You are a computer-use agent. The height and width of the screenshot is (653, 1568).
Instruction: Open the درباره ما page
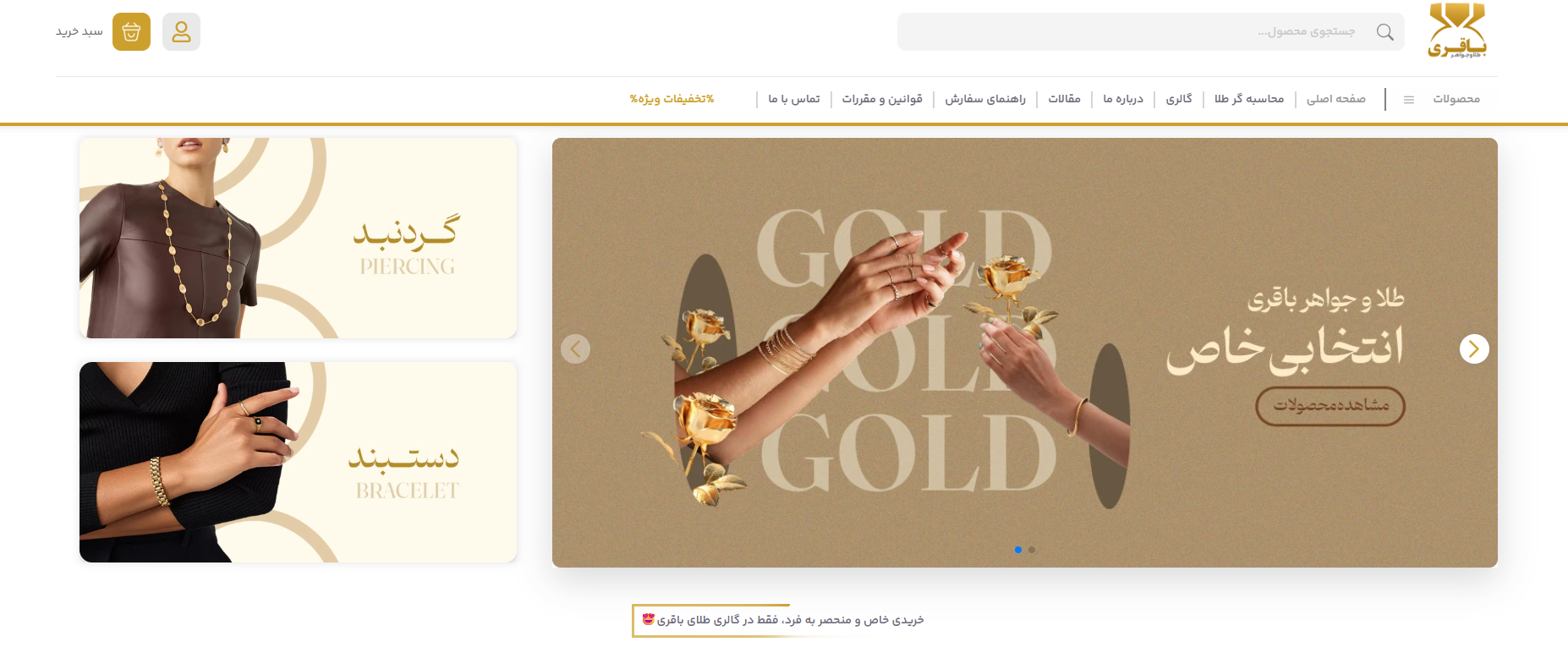pyautogui.click(x=1123, y=99)
